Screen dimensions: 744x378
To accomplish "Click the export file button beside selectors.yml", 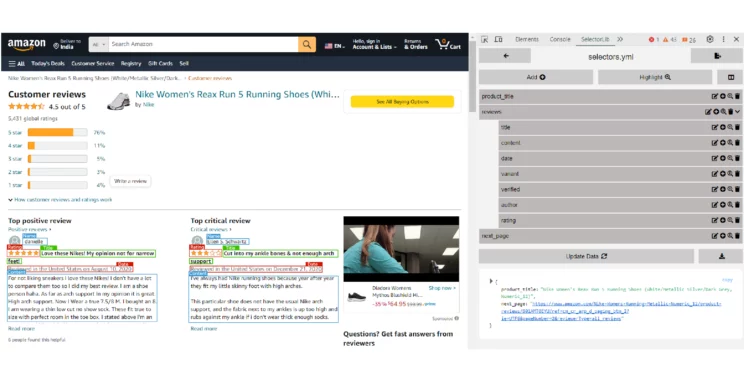I will (x=717, y=56).
